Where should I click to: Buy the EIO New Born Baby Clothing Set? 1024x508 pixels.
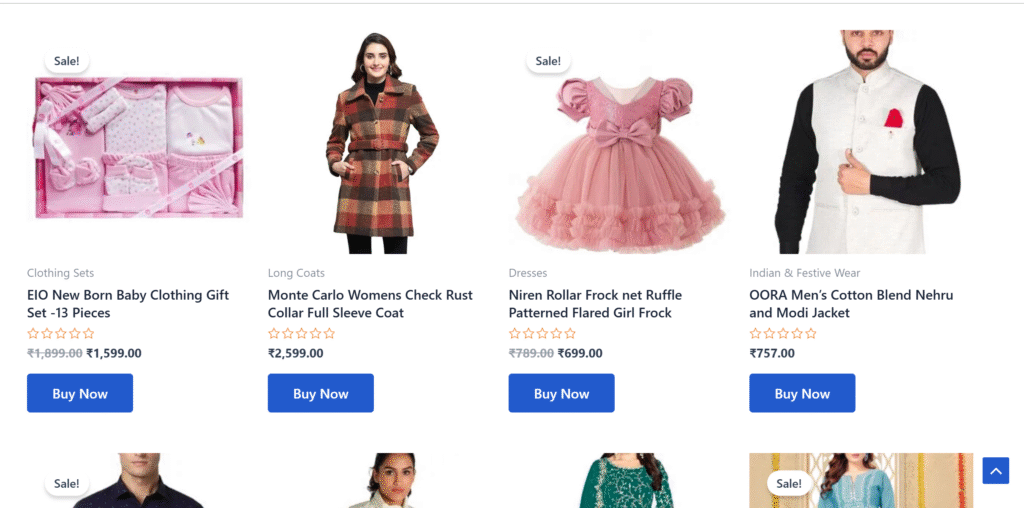pos(80,393)
